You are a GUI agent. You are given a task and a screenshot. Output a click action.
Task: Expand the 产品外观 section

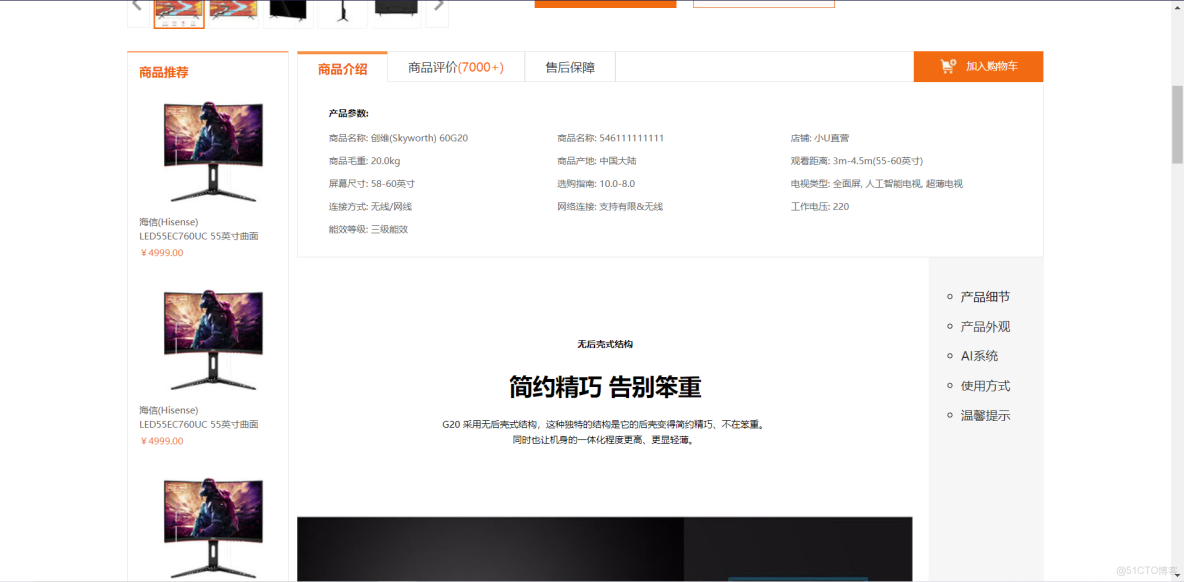tap(984, 325)
